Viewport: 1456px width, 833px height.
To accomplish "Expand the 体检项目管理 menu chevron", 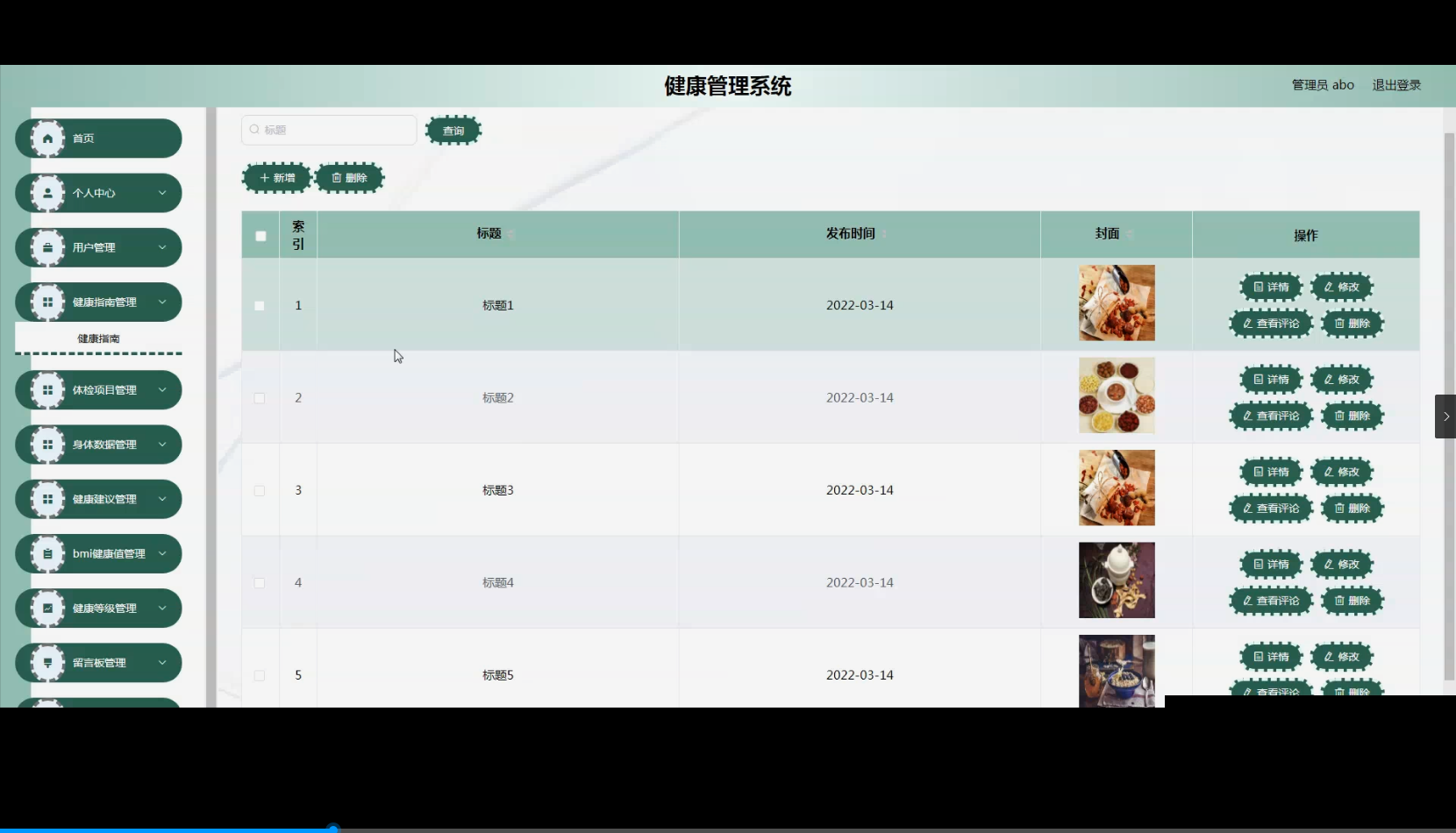I will tap(162, 390).
